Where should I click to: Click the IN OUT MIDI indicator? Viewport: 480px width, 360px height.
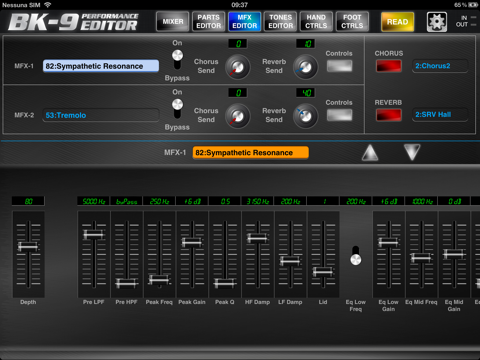pyautogui.click(x=466, y=21)
